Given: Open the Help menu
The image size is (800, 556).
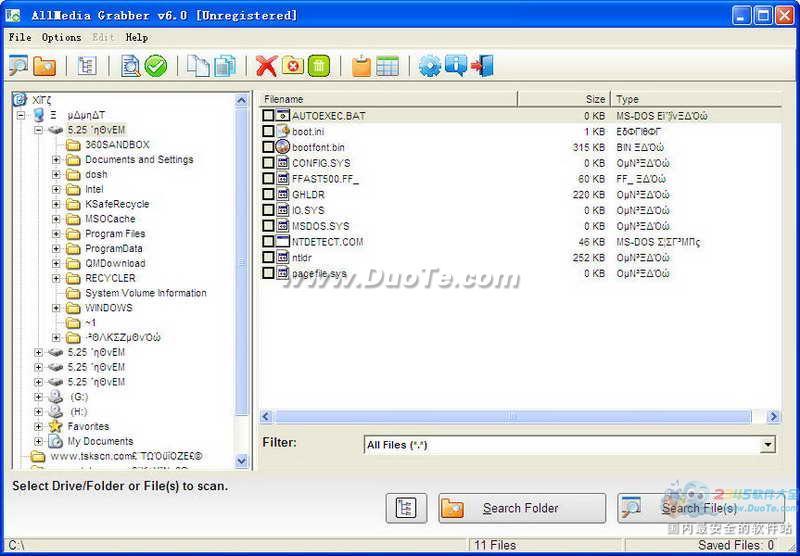Looking at the screenshot, I should pos(137,37).
